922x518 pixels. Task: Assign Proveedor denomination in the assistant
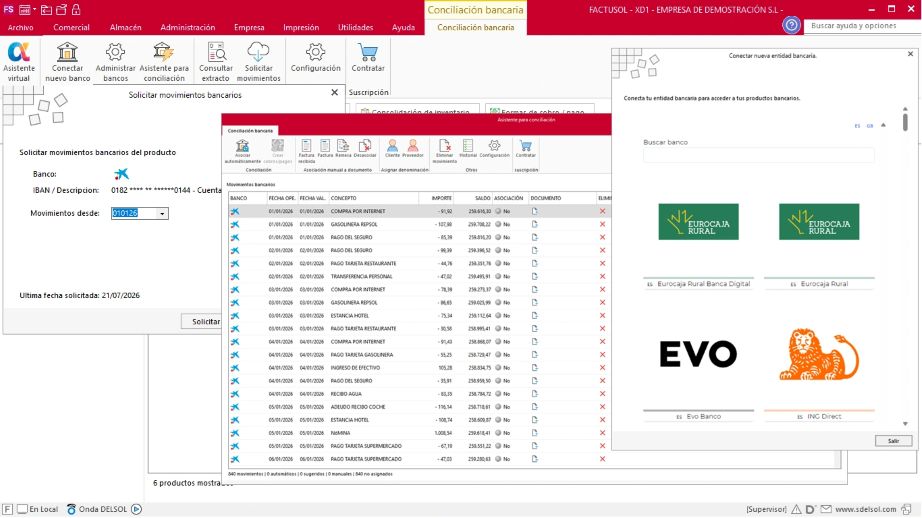point(413,149)
